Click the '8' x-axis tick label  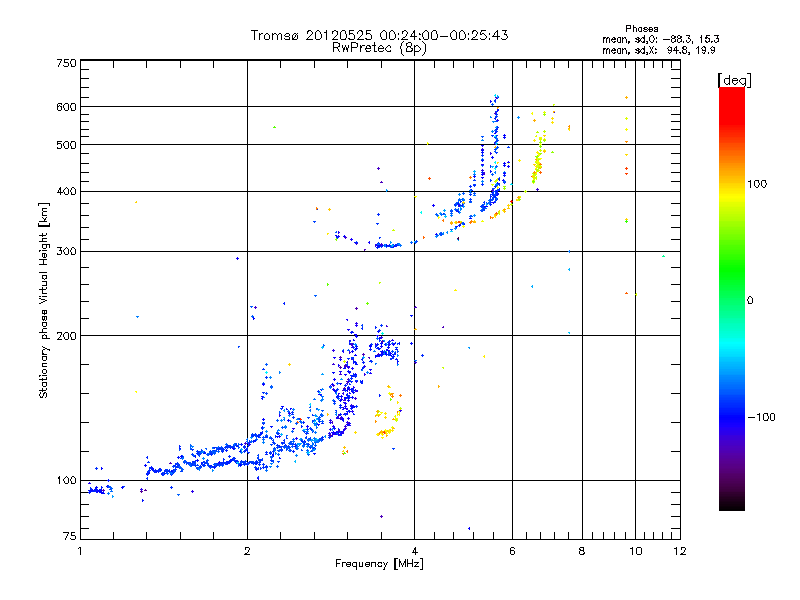click(582, 551)
